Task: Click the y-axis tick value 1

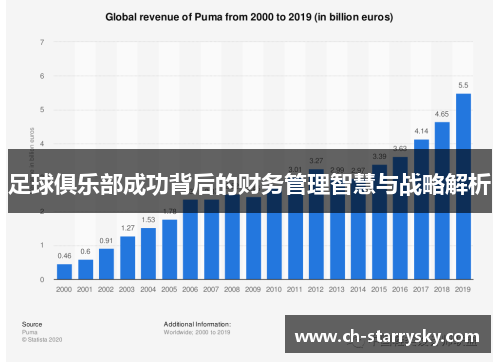Action: (x=42, y=245)
